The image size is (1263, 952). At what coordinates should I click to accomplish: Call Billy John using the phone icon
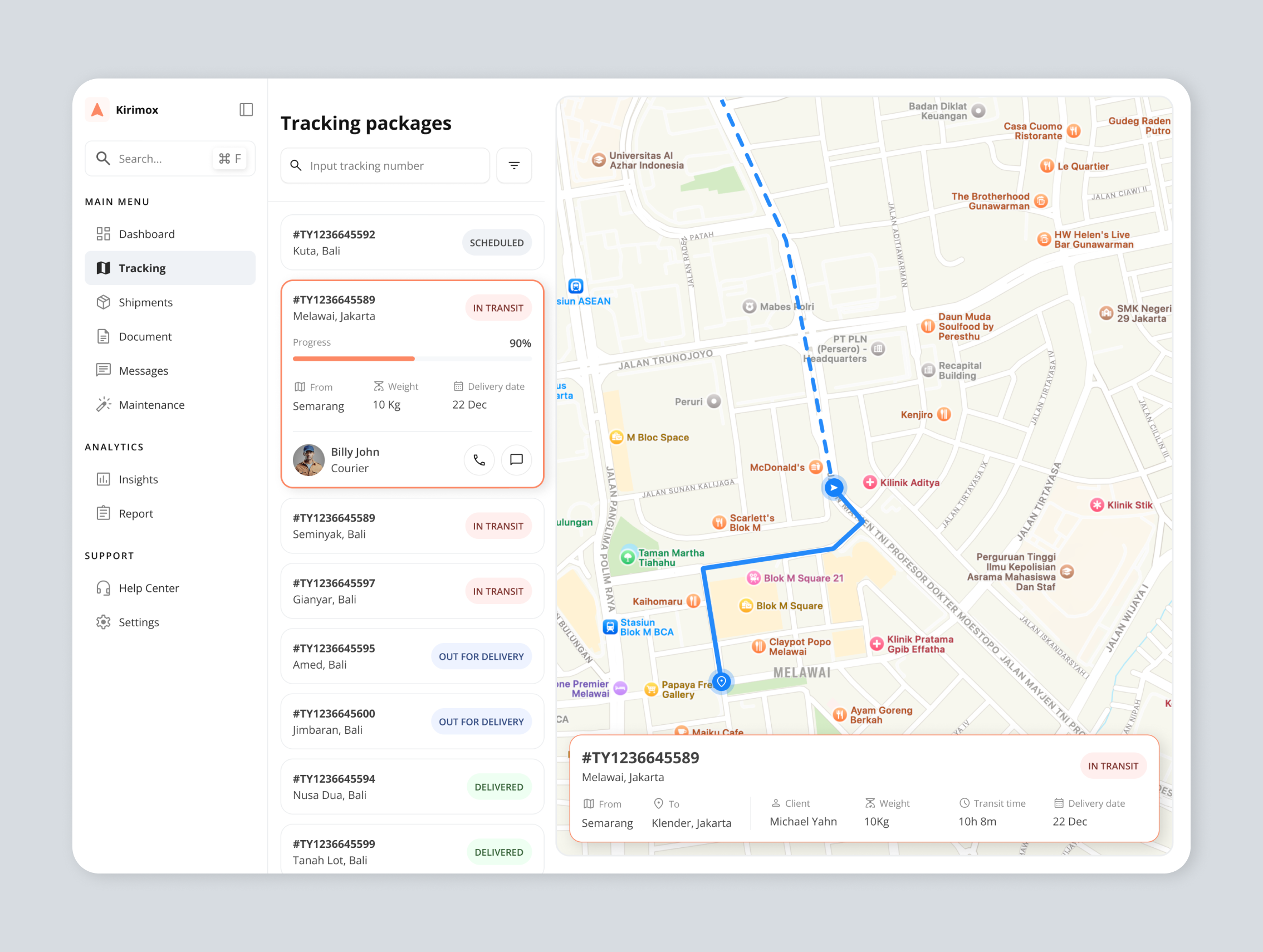[x=479, y=460]
